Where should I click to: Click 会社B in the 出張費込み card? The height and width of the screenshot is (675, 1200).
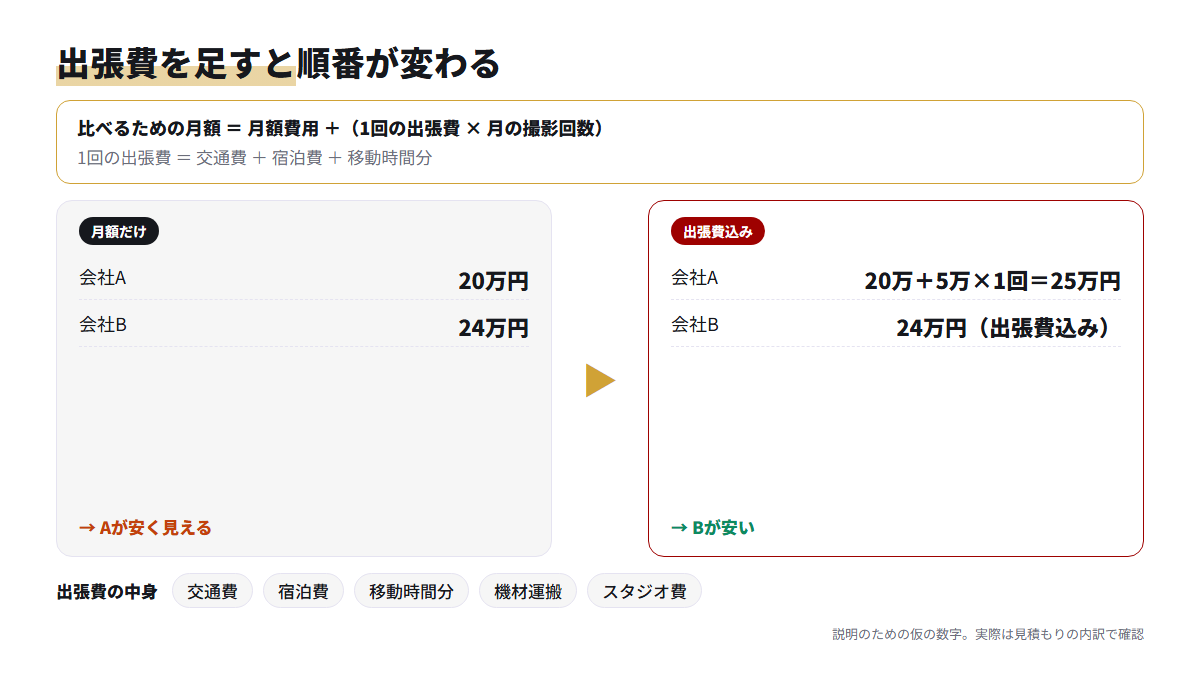(x=695, y=324)
